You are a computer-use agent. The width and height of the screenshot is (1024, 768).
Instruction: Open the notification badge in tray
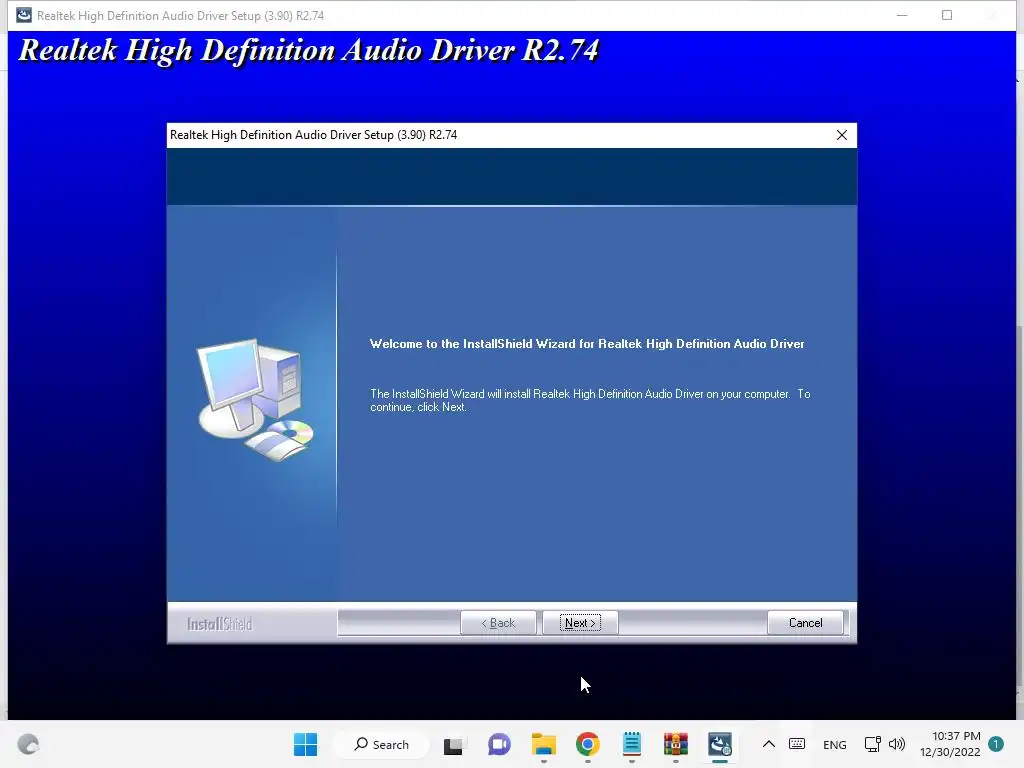pyautogui.click(x=996, y=744)
